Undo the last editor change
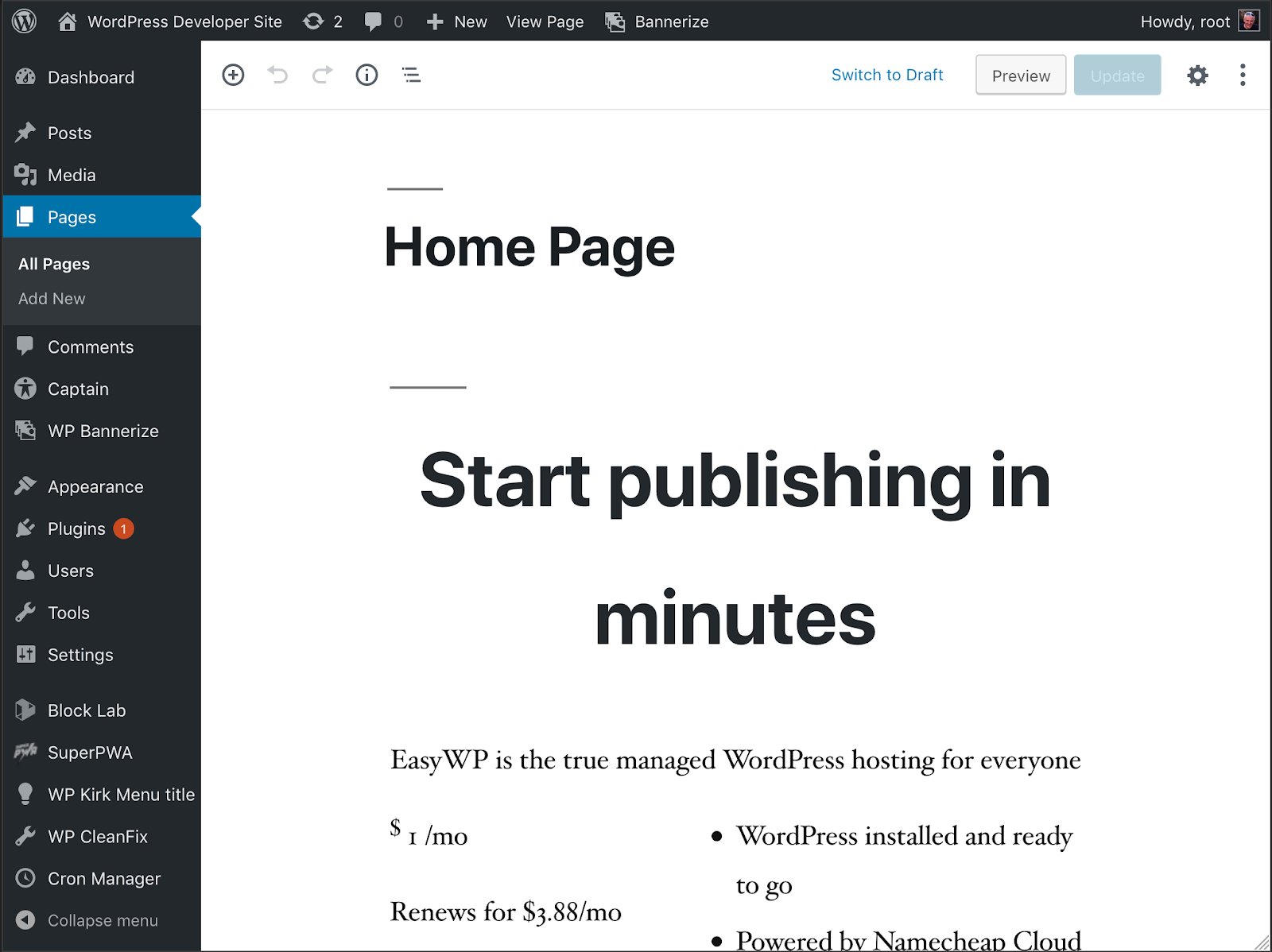The width and height of the screenshot is (1272, 952). [x=277, y=75]
